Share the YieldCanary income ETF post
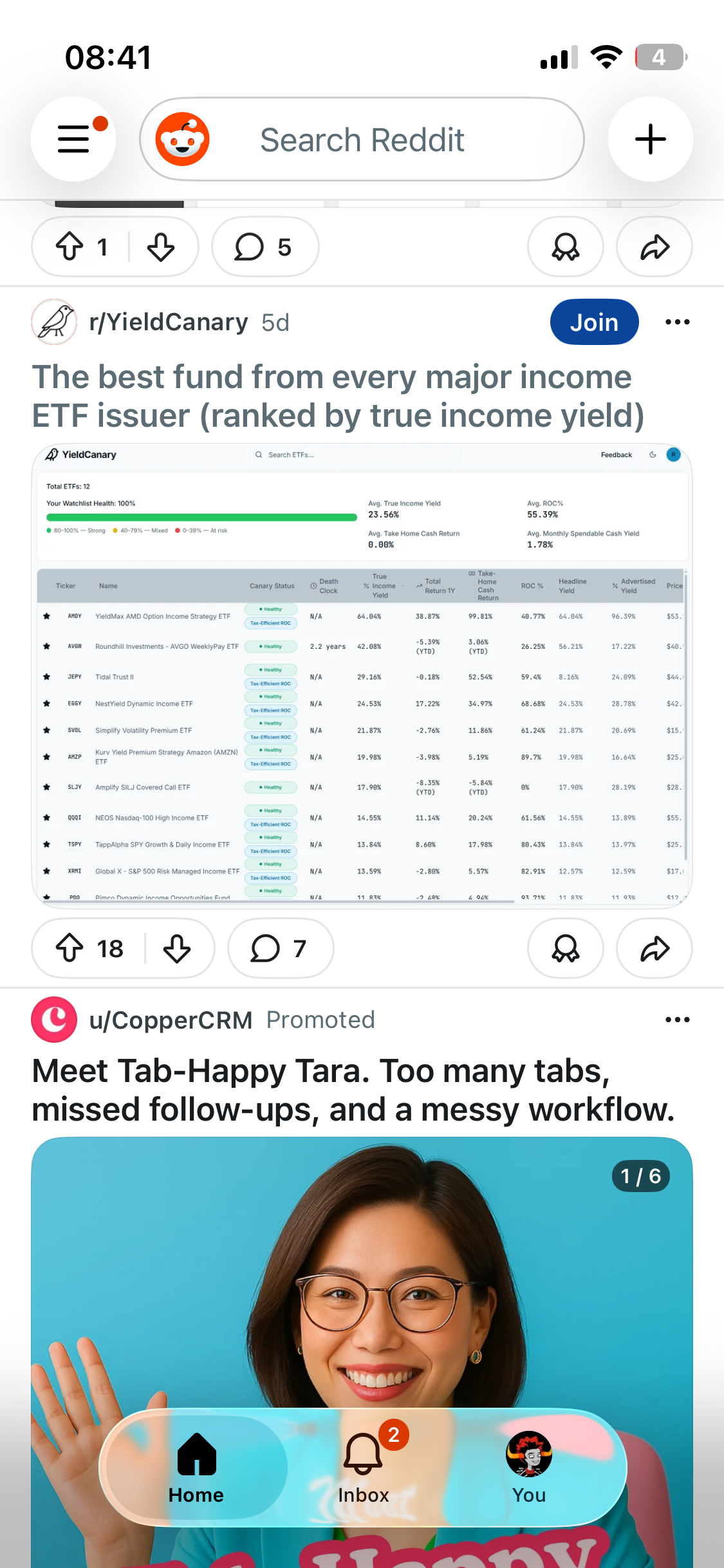This screenshot has width=724, height=1568. point(654,948)
